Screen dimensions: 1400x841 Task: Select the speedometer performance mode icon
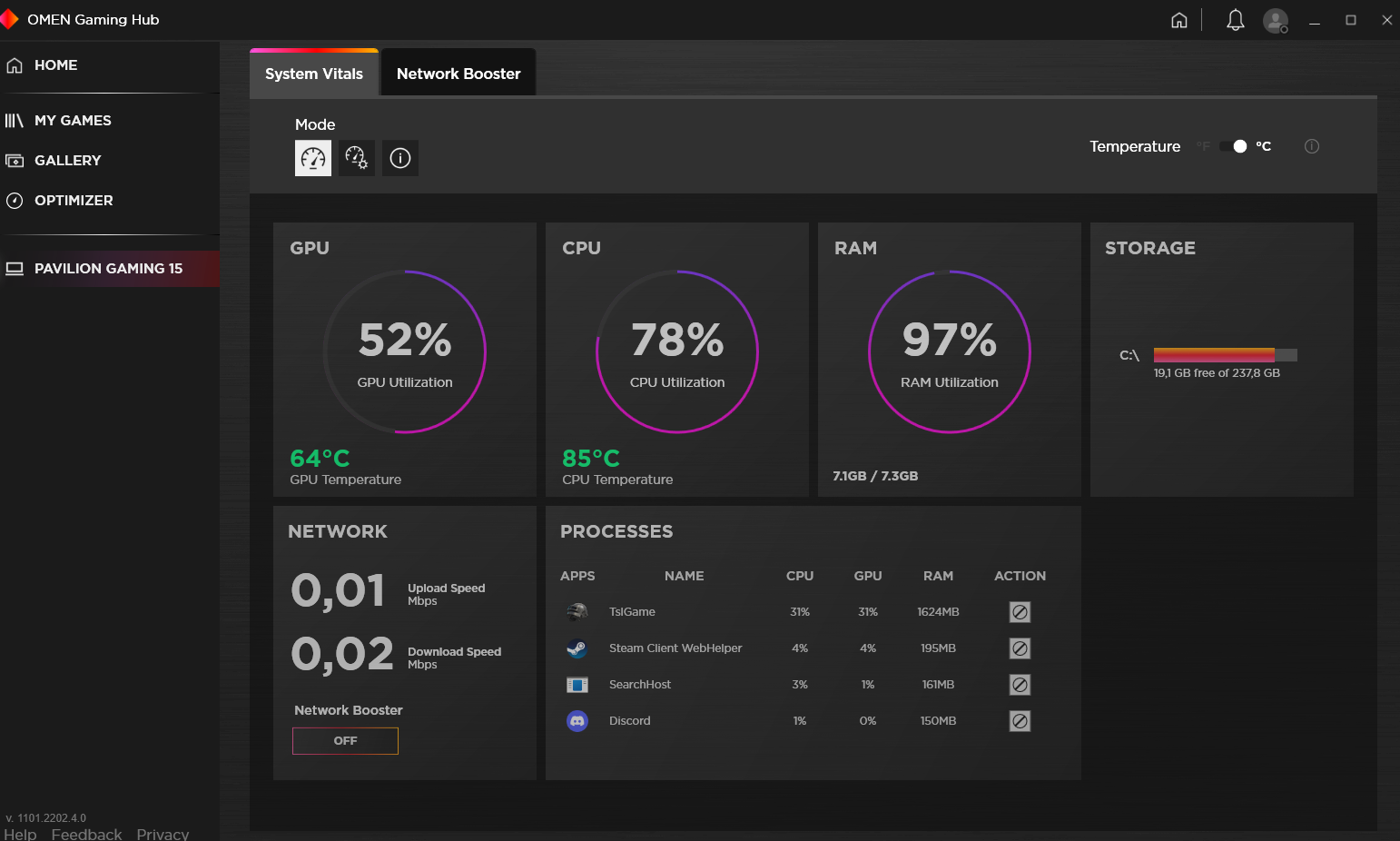[313, 158]
